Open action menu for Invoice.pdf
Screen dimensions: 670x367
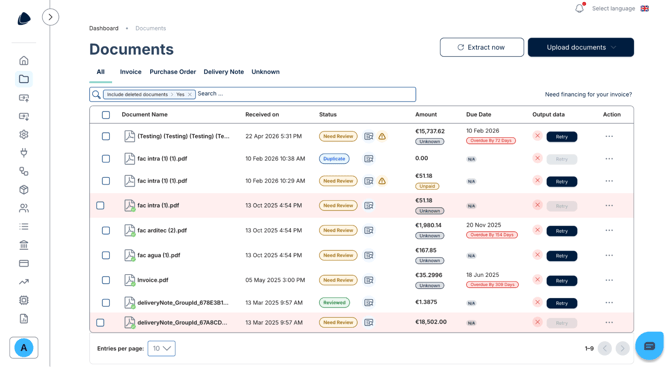point(609,280)
